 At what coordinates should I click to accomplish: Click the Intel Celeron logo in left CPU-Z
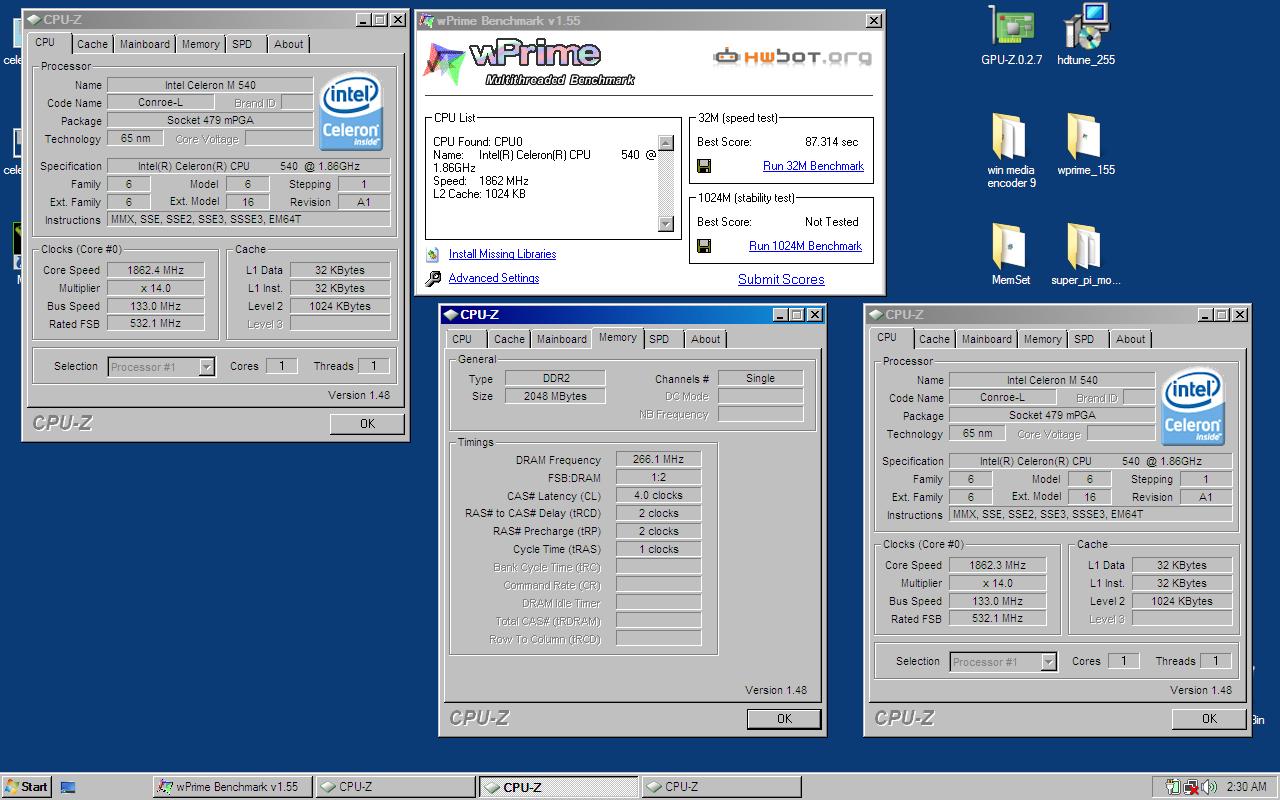click(351, 111)
